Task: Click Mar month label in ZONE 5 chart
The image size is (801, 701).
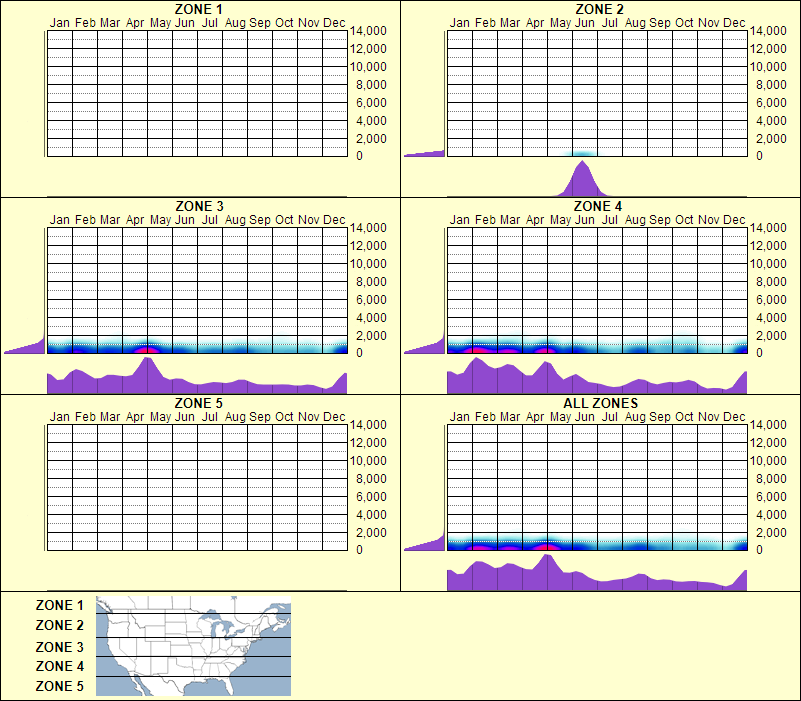Action: click(x=110, y=417)
